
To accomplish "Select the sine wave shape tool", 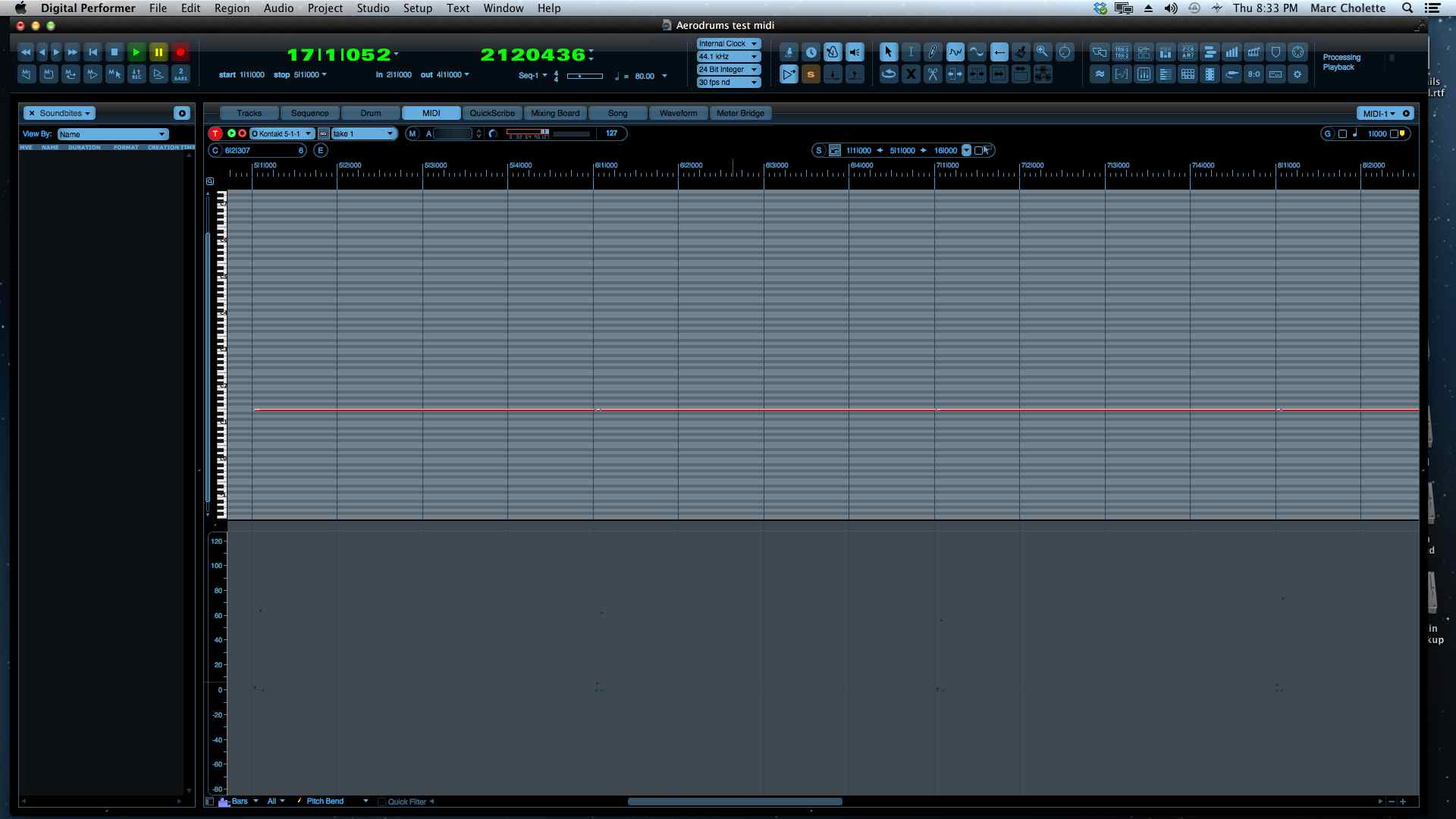I will tap(977, 52).
